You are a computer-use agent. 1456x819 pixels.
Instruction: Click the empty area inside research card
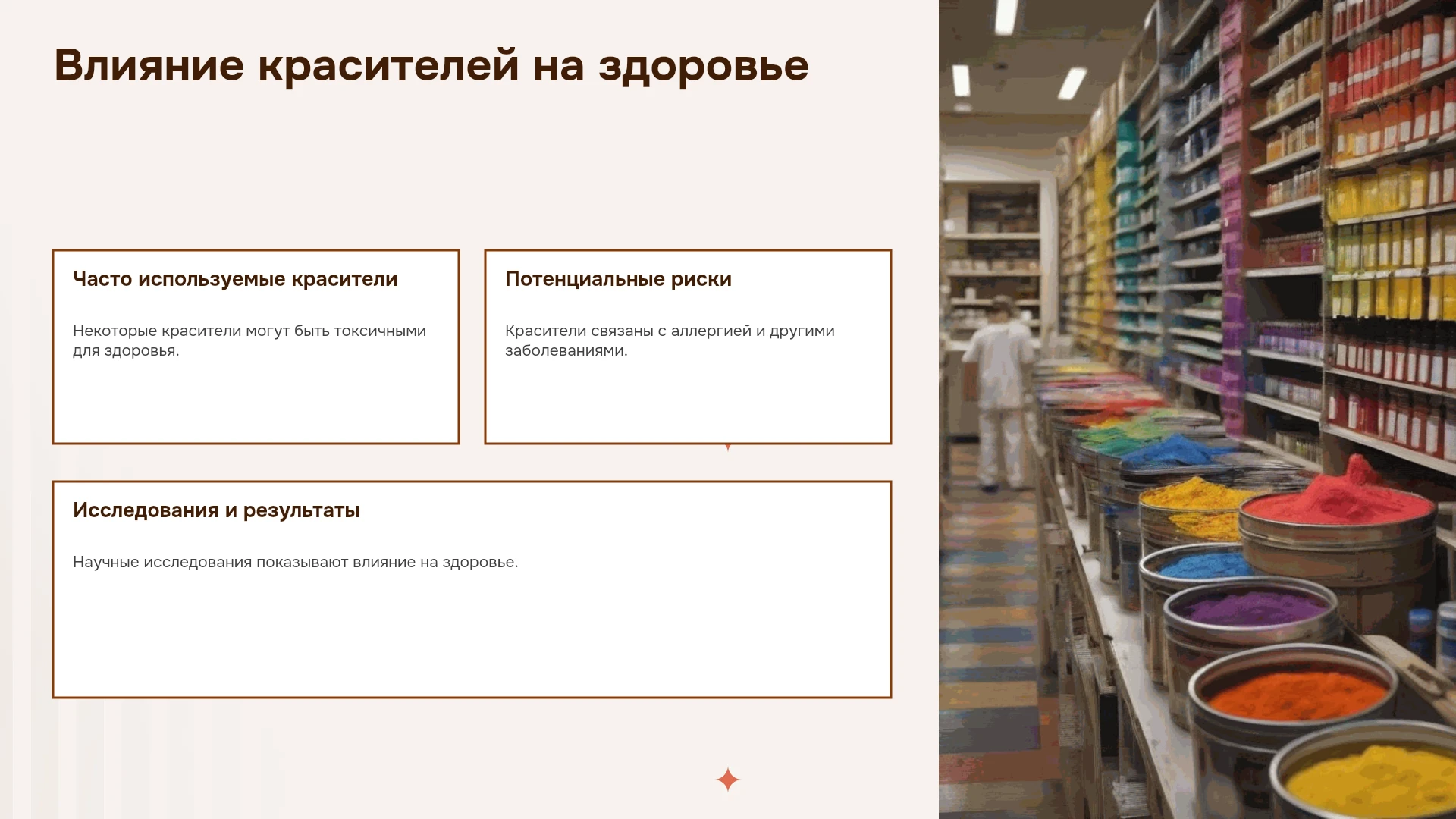472,637
